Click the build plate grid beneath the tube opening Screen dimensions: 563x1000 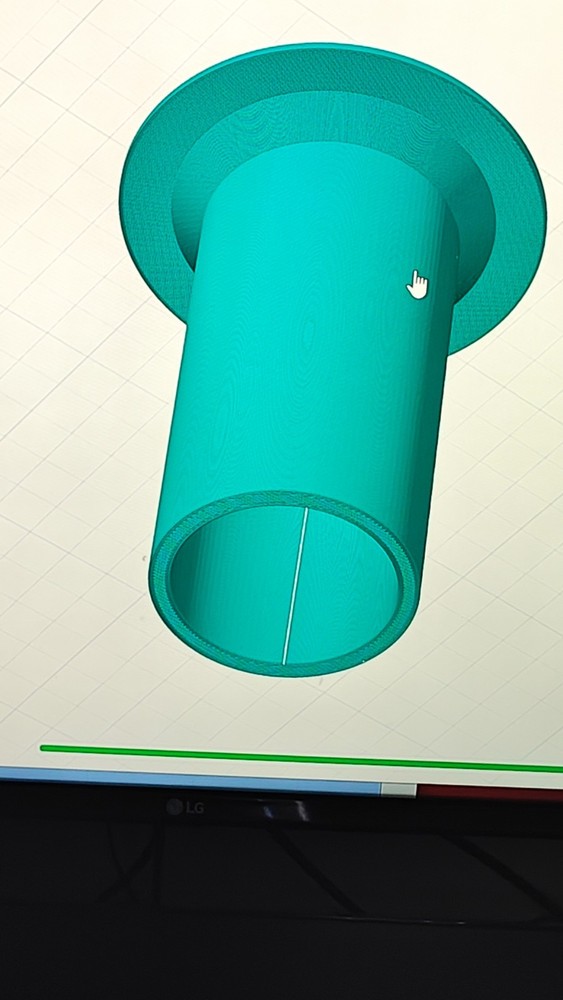287,708
